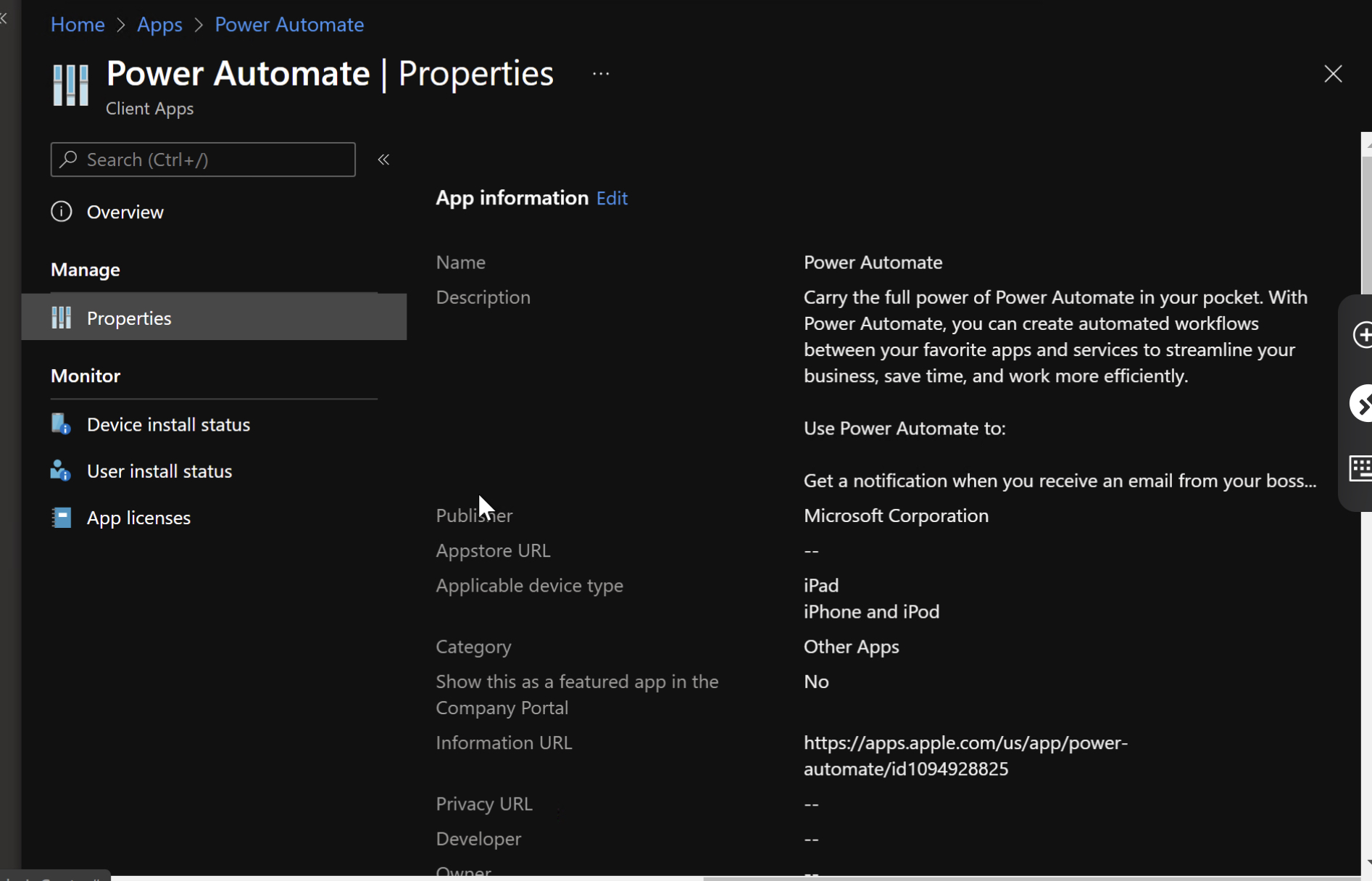Click the search magnifier icon

tap(67, 159)
